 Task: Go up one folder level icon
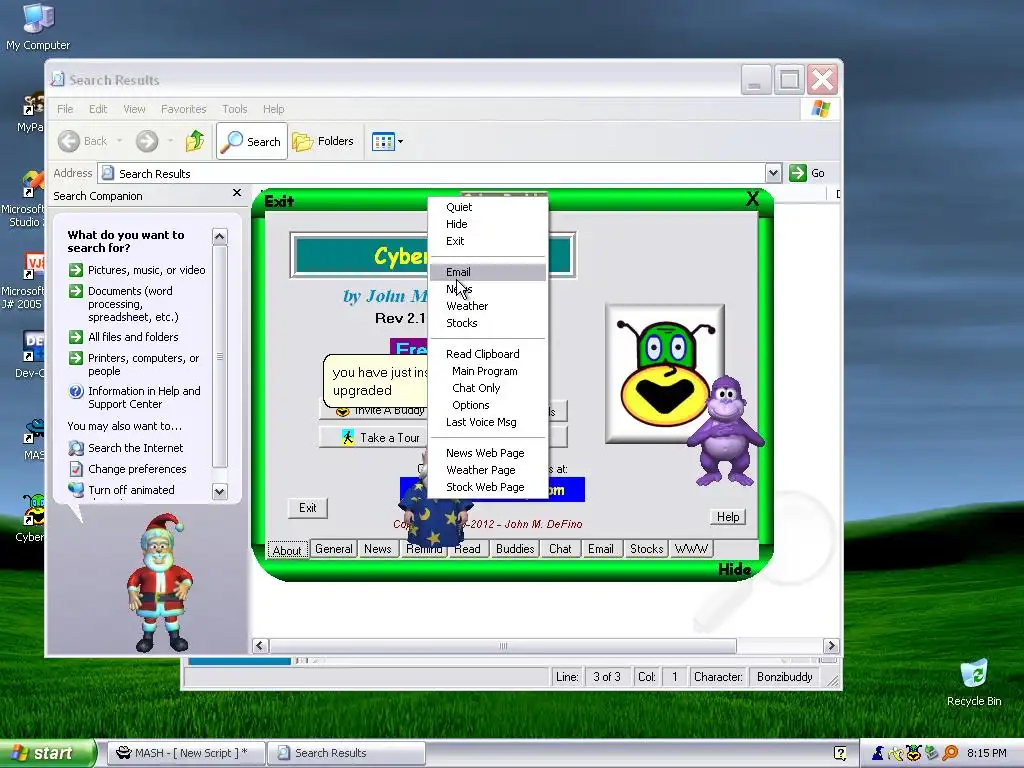[x=195, y=141]
